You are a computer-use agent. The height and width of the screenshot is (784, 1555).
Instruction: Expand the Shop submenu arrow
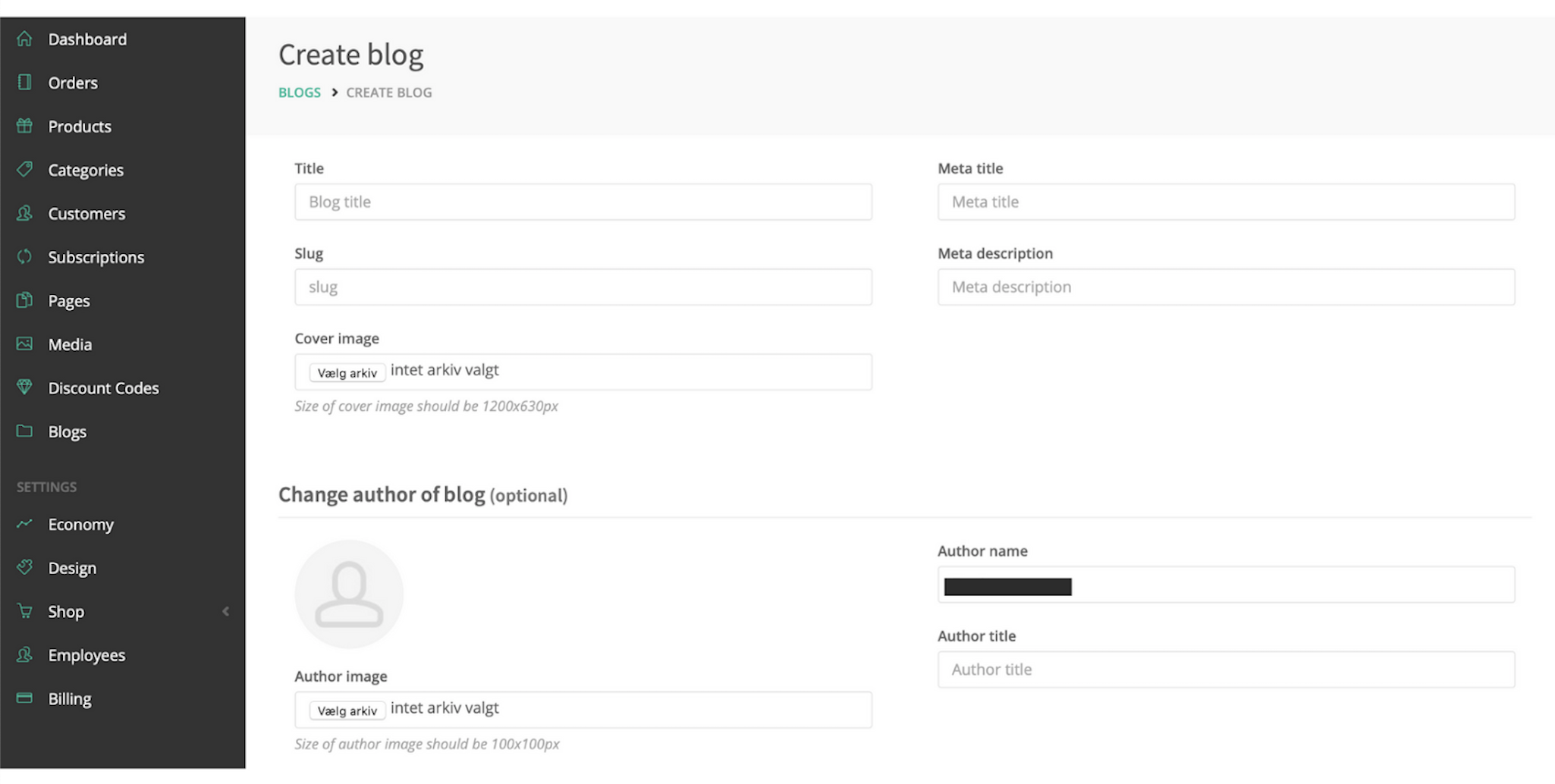225,611
